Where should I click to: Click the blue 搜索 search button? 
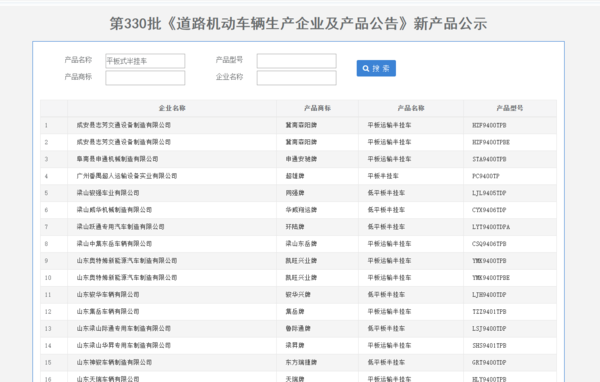376,68
